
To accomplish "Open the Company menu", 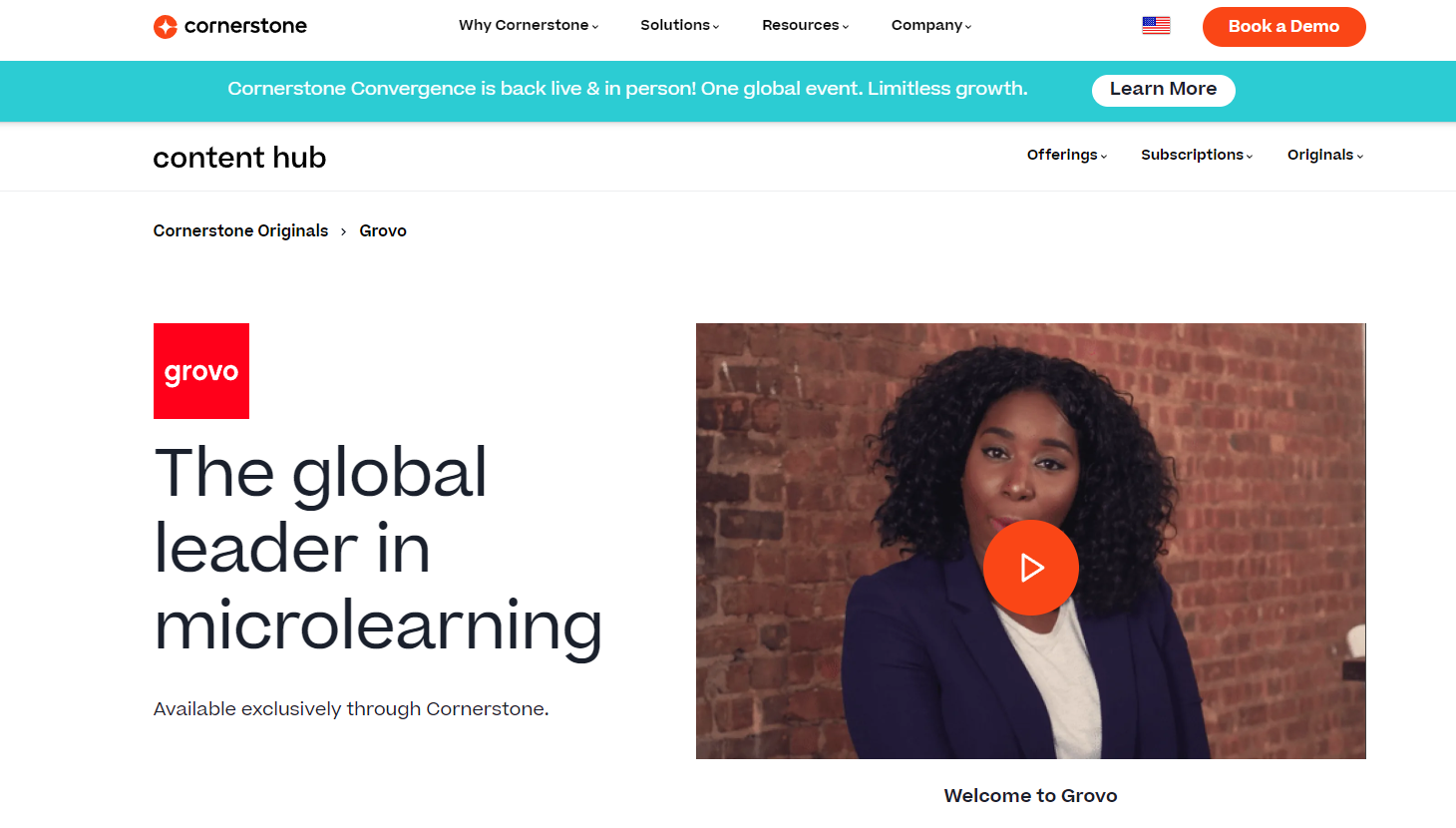I will coord(930,25).
